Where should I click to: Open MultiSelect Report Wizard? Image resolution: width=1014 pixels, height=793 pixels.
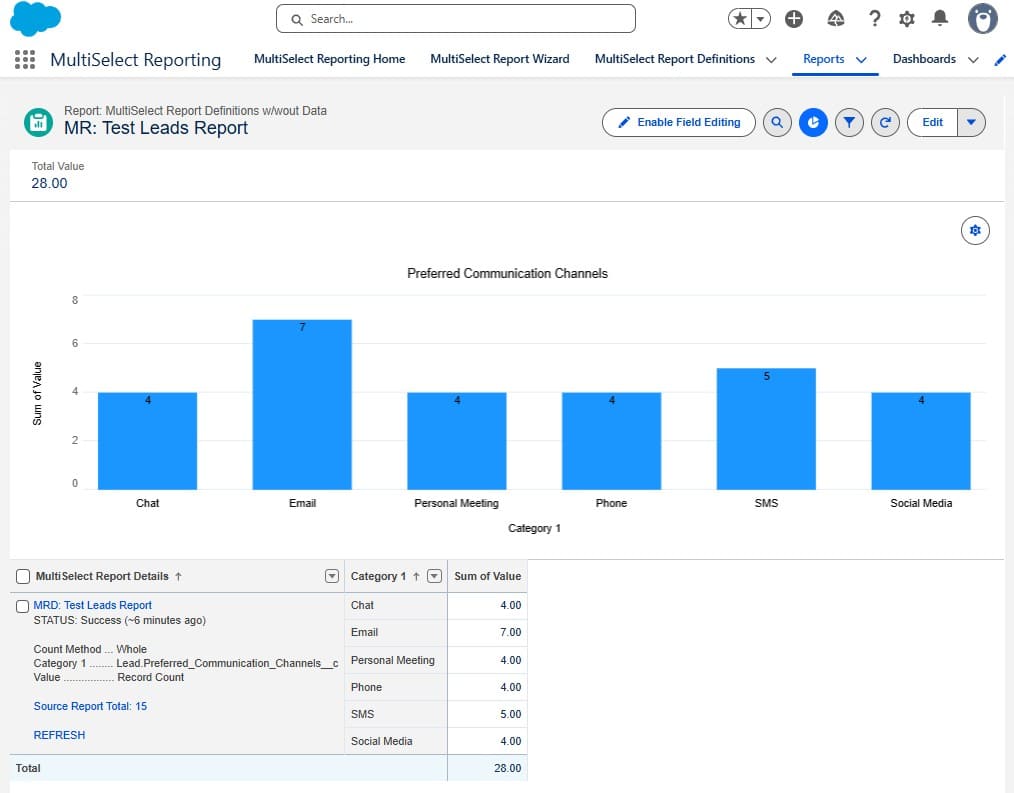500,59
